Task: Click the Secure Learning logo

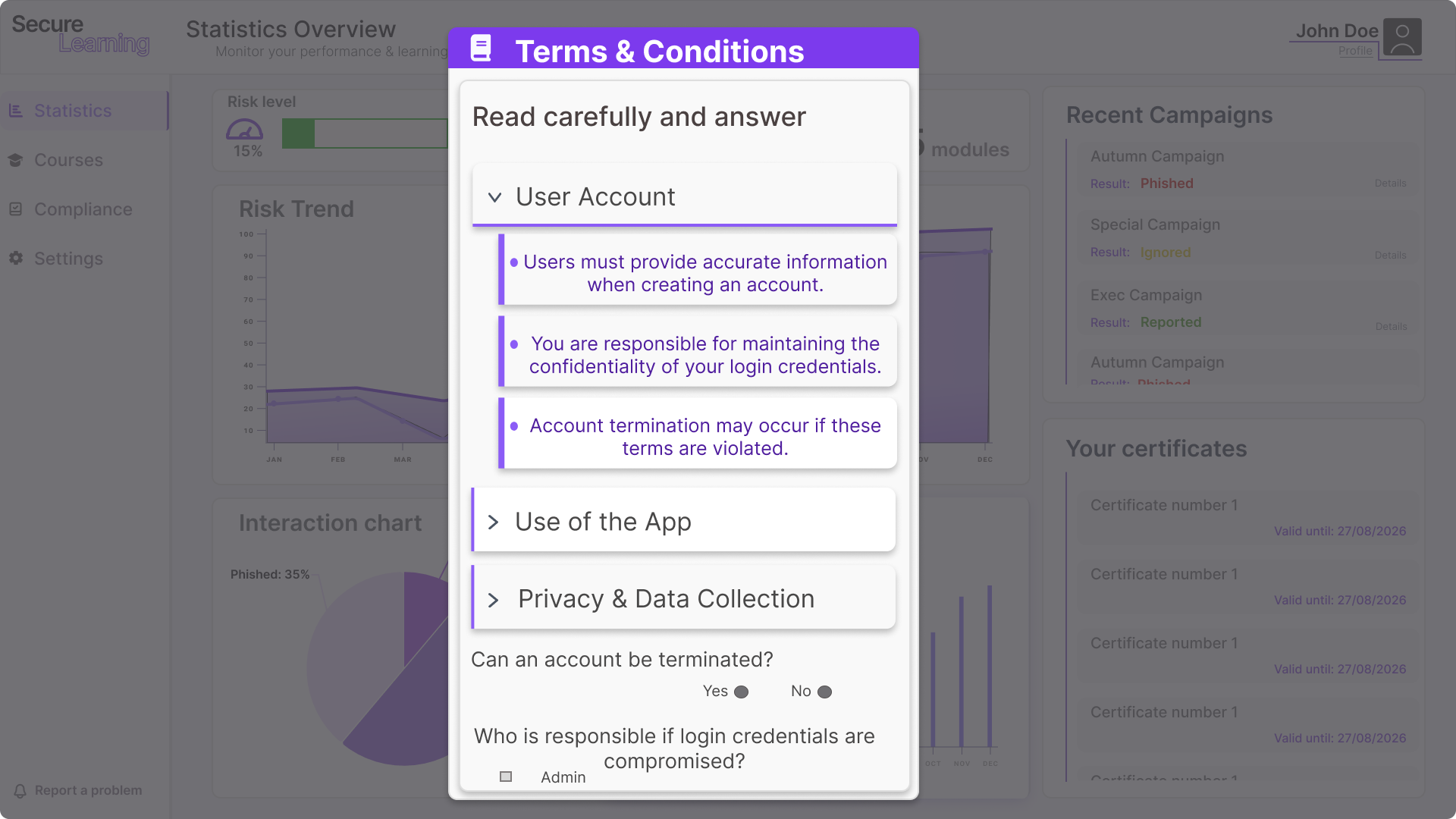Action: (x=80, y=35)
